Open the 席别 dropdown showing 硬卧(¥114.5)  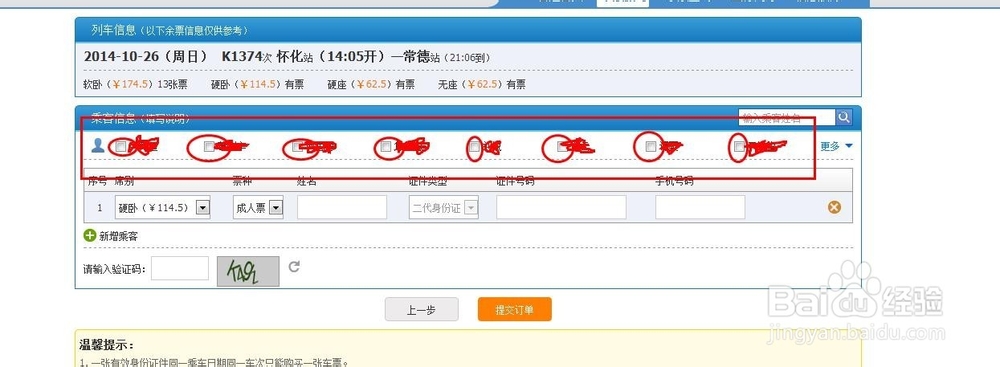coord(163,207)
